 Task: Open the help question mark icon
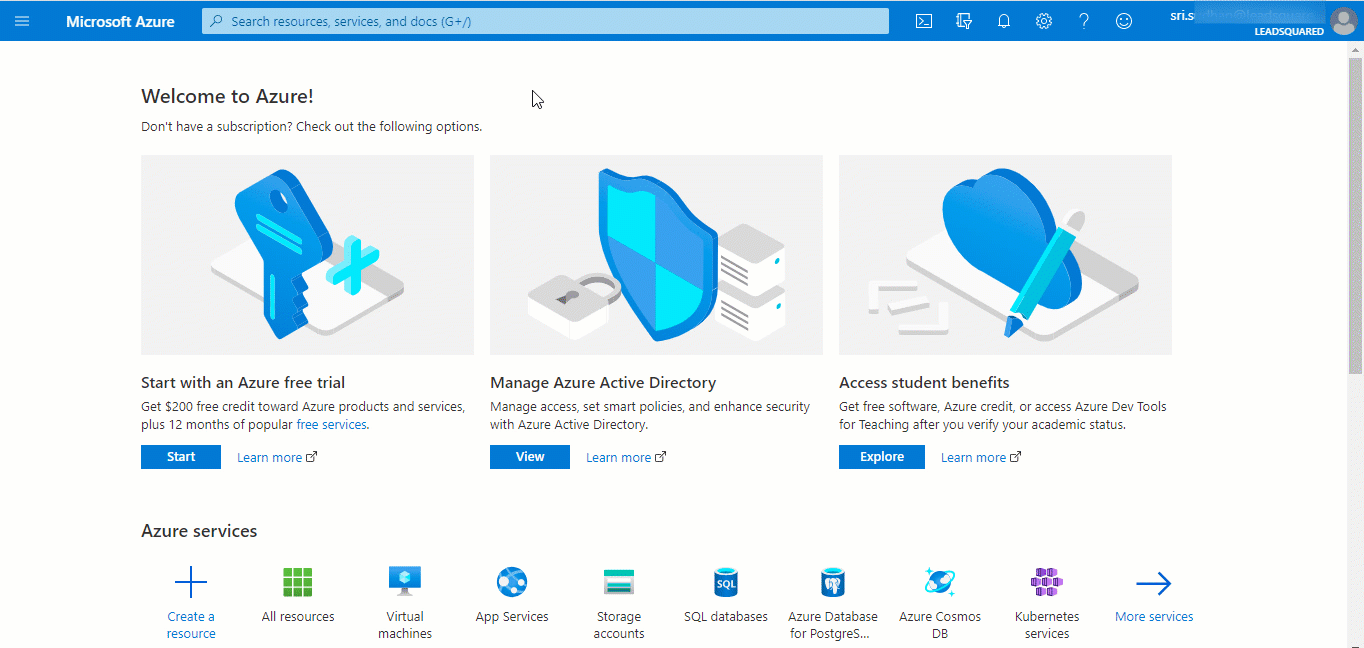pyautogui.click(x=1084, y=21)
